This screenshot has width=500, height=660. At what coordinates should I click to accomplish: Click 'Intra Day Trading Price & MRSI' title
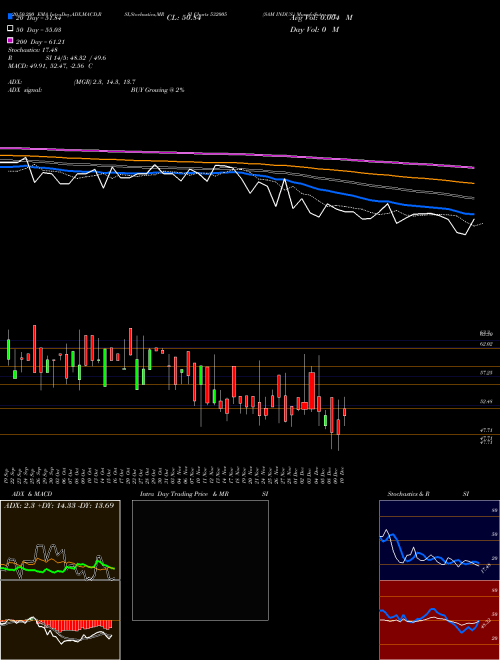pos(204,494)
